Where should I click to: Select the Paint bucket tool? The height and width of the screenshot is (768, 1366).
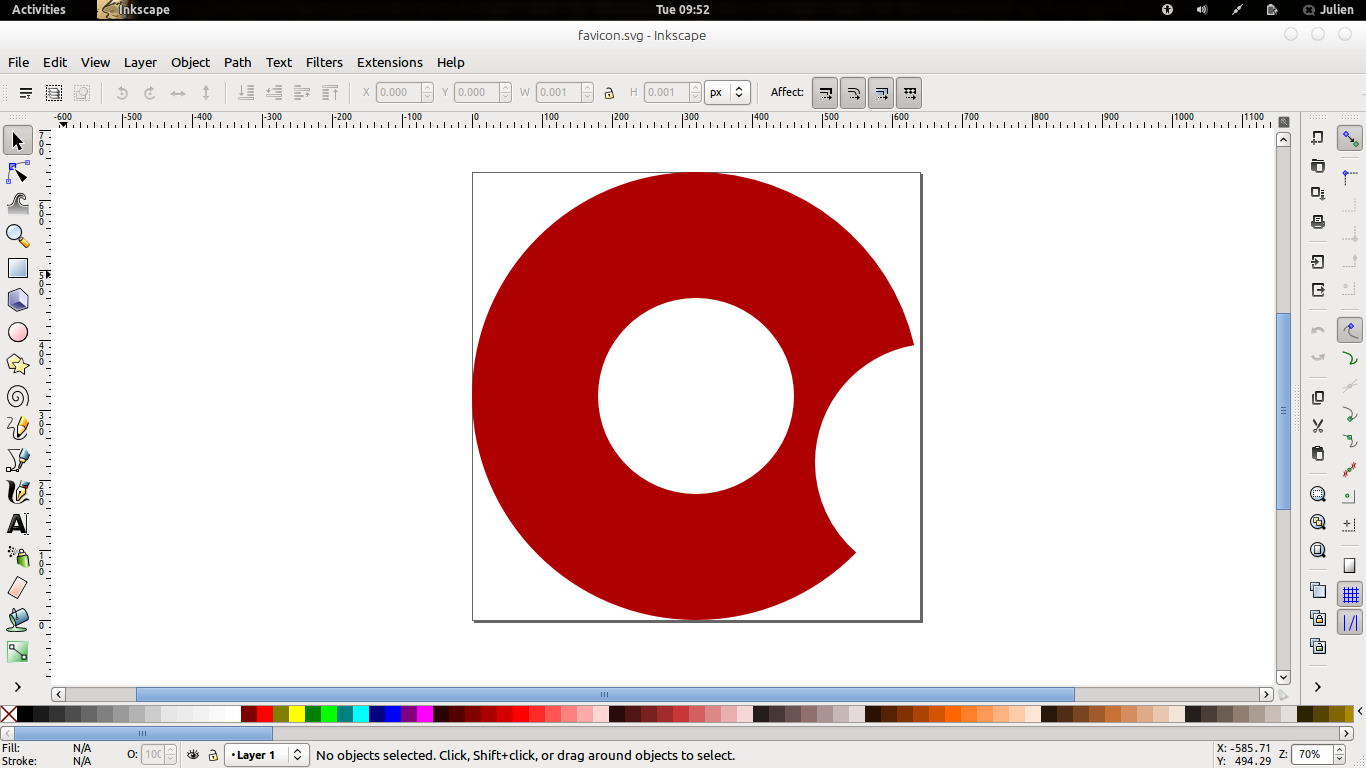pyautogui.click(x=17, y=620)
